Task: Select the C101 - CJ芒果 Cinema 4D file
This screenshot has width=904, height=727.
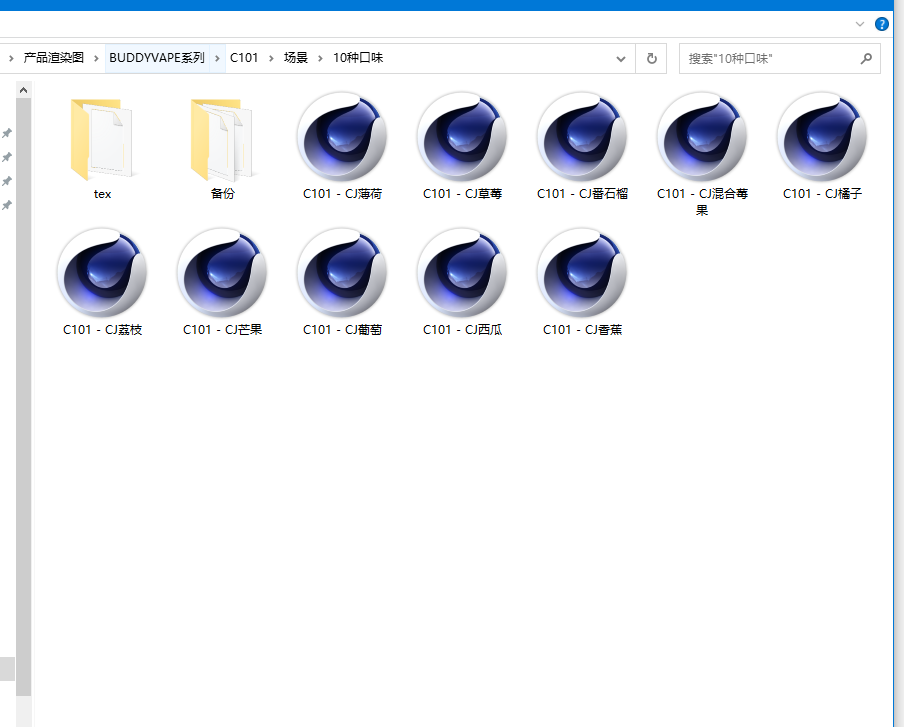Action: pyautogui.click(x=223, y=273)
